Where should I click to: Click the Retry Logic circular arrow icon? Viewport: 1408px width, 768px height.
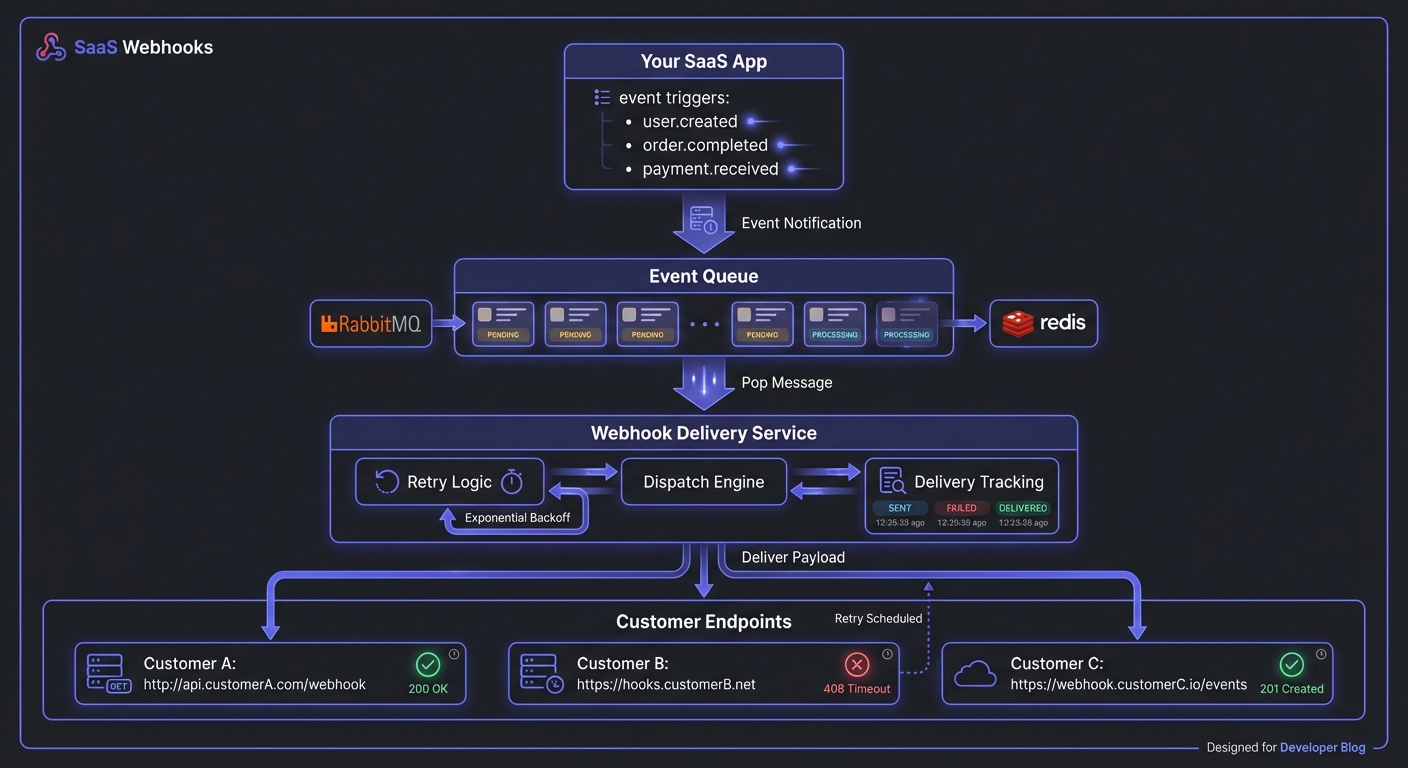[387, 482]
